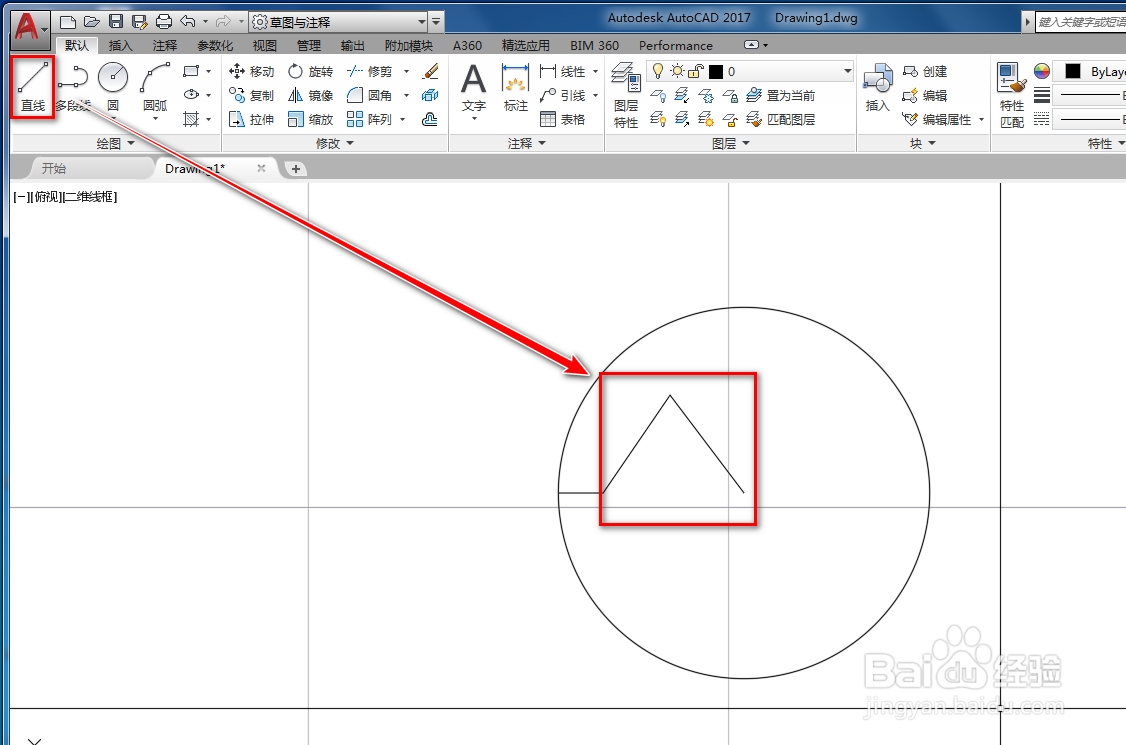Click the 缩放 (Scale) tool
1126x745 pixels.
[310, 119]
